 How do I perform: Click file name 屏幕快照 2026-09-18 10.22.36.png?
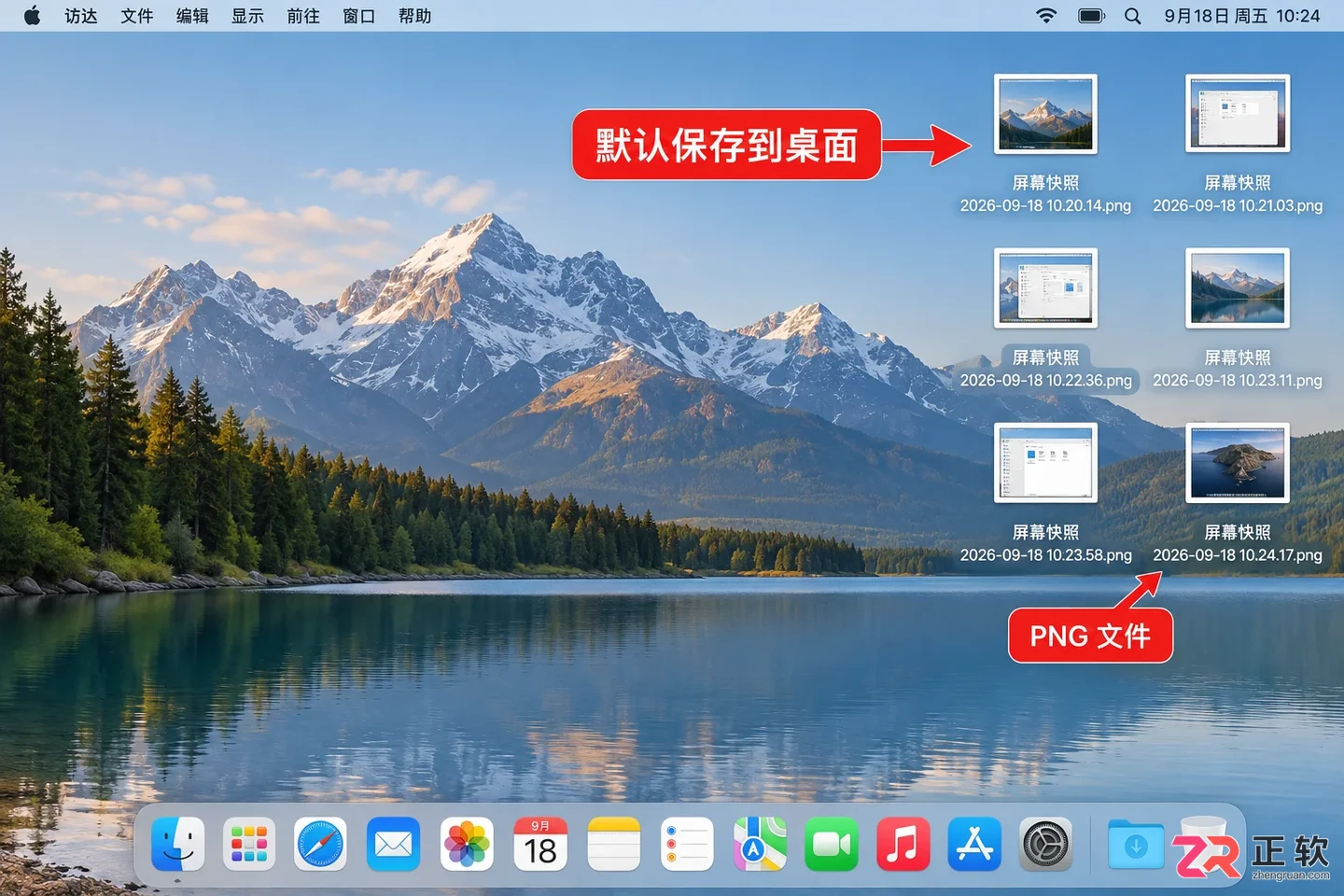[1045, 369]
